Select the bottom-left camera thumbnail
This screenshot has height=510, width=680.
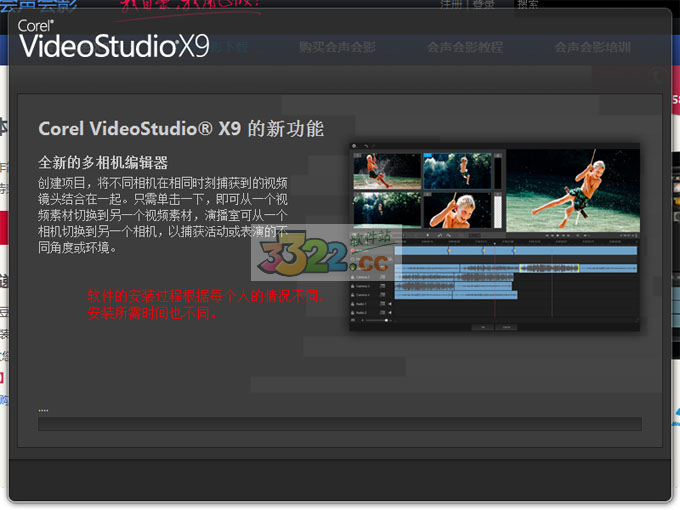(x=386, y=210)
